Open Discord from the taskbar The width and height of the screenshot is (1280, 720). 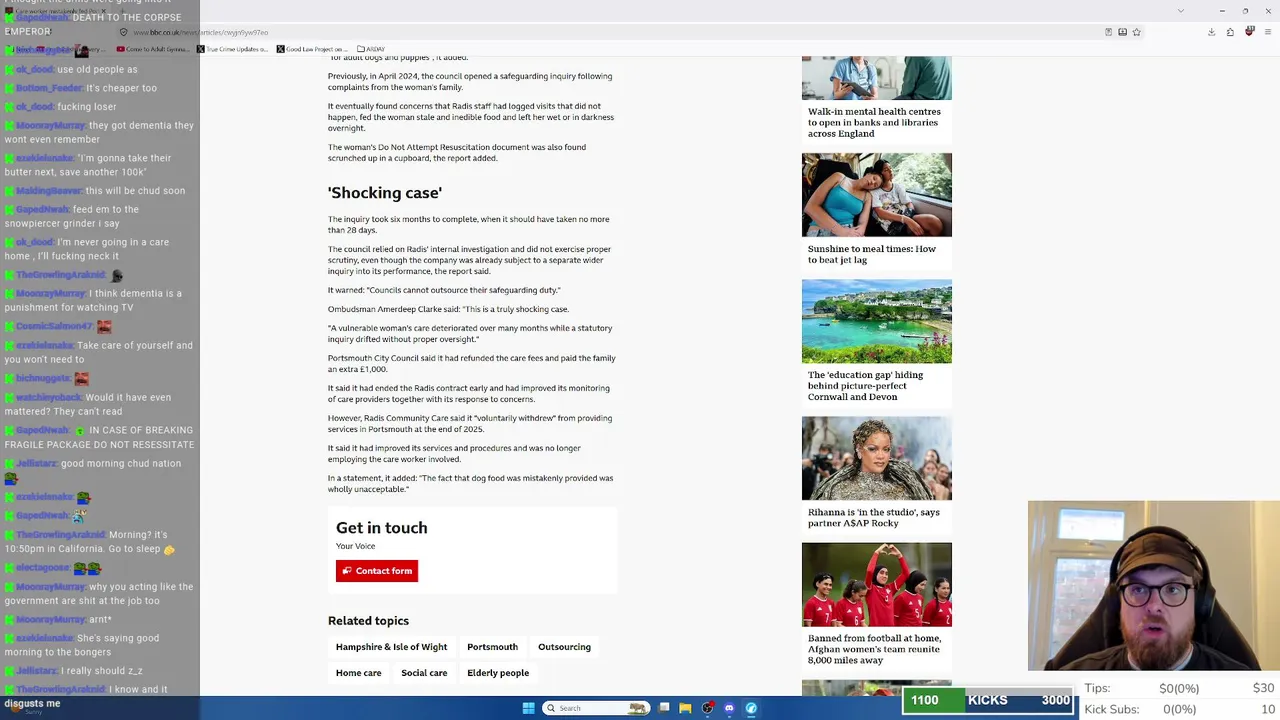729,708
